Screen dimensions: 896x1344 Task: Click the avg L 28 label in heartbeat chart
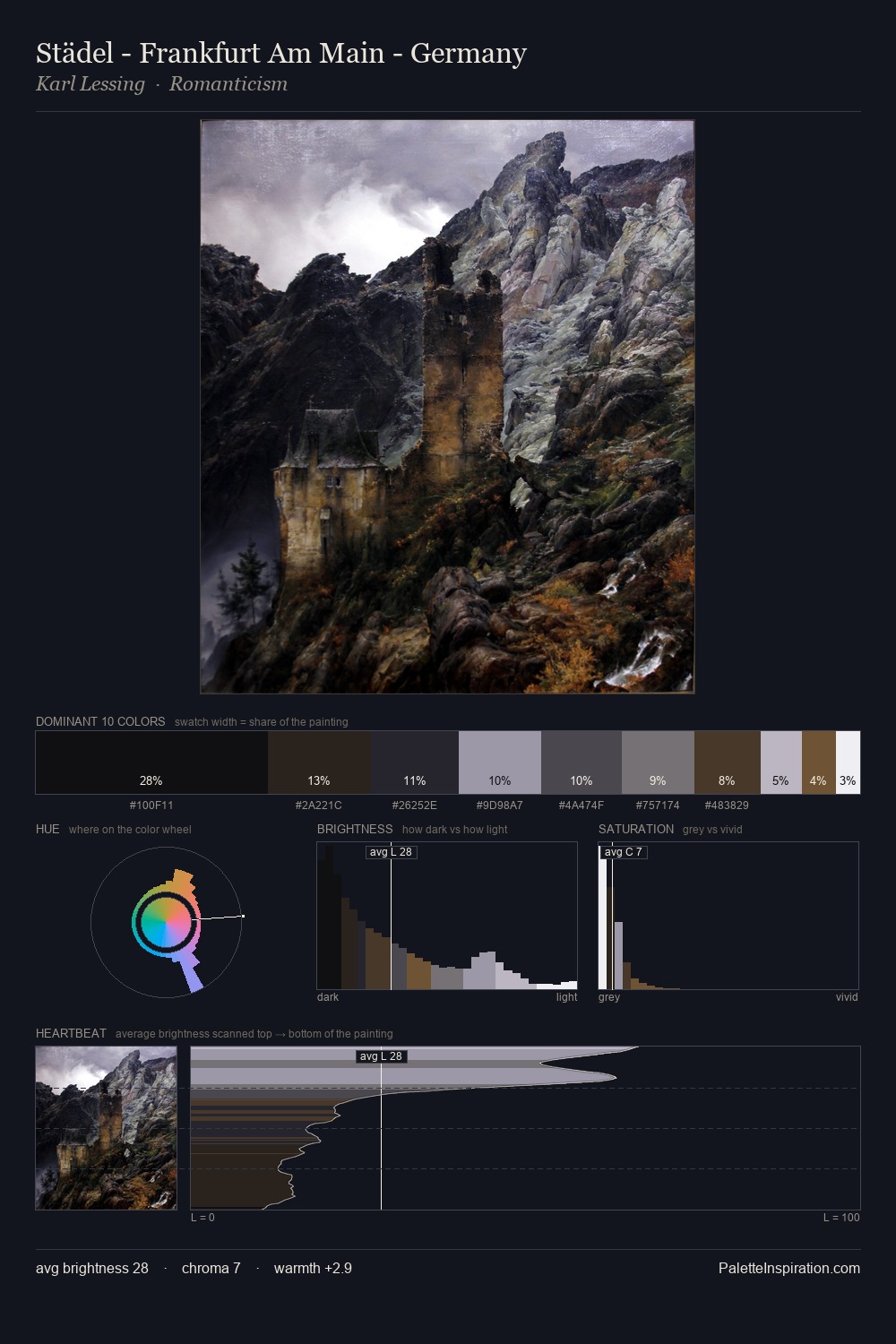382,1056
